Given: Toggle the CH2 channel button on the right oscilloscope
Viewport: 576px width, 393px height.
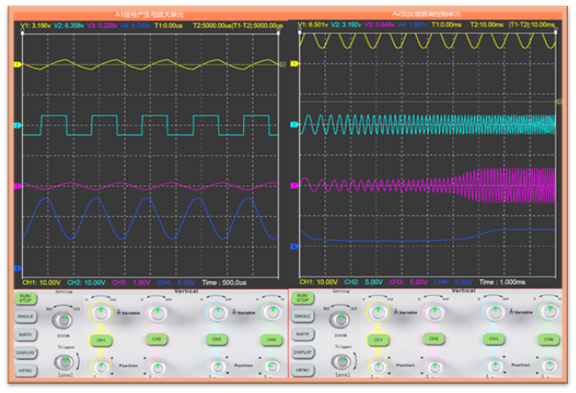Looking at the screenshot, I should tap(434, 339).
